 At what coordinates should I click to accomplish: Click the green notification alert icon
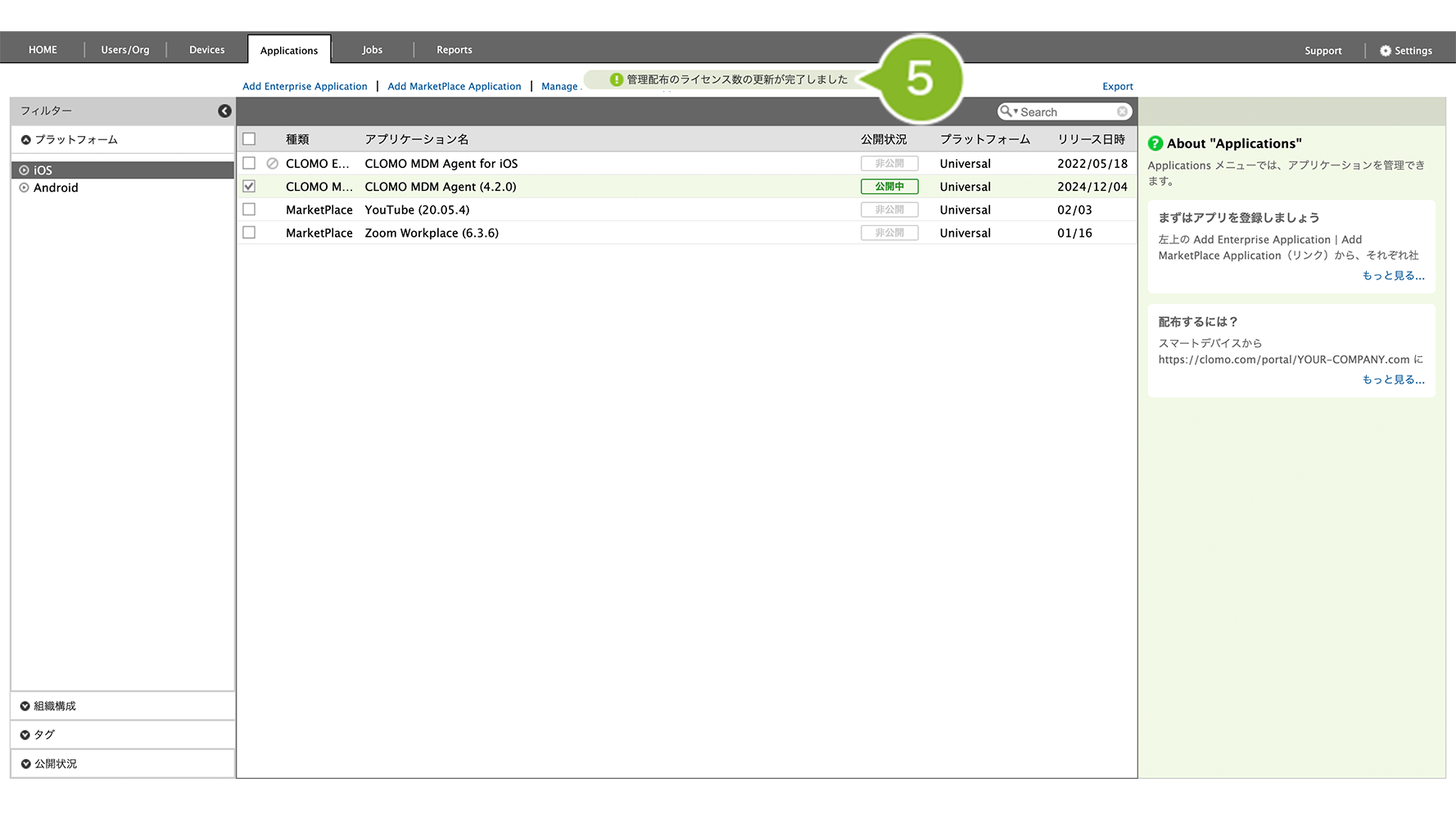coord(617,79)
